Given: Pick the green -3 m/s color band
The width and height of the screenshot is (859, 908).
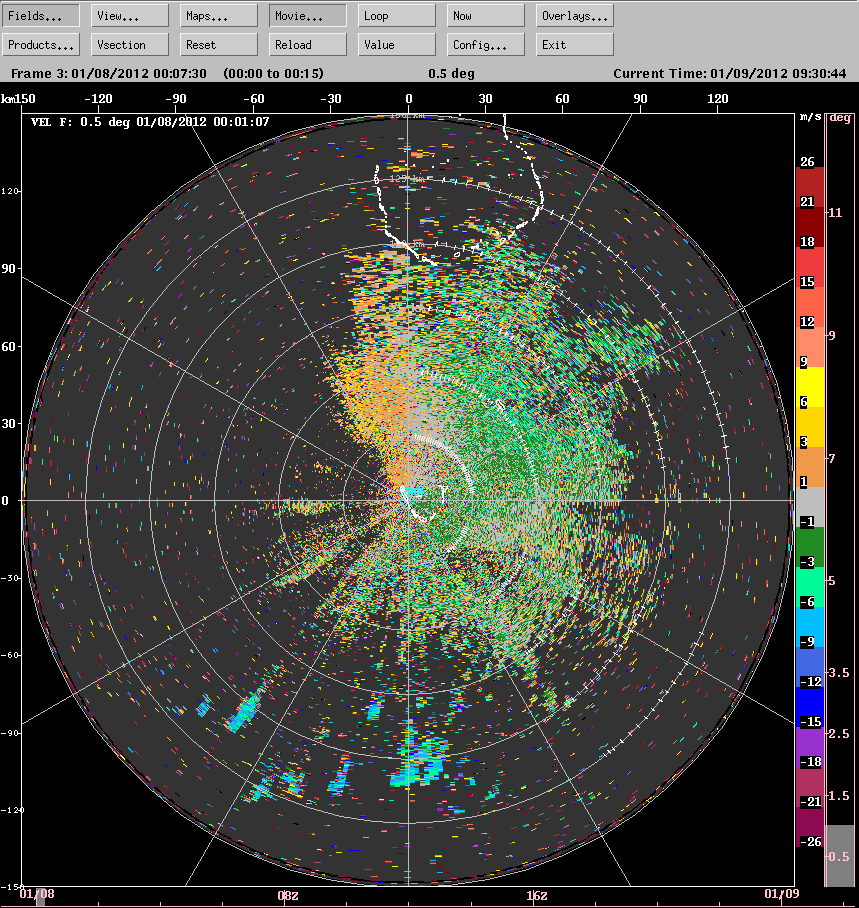Looking at the screenshot, I should tap(810, 547).
